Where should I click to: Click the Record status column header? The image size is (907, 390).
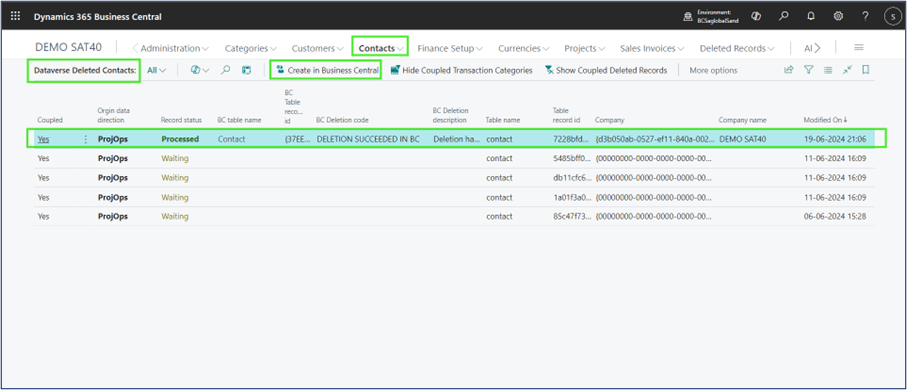[x=181, y=120]
